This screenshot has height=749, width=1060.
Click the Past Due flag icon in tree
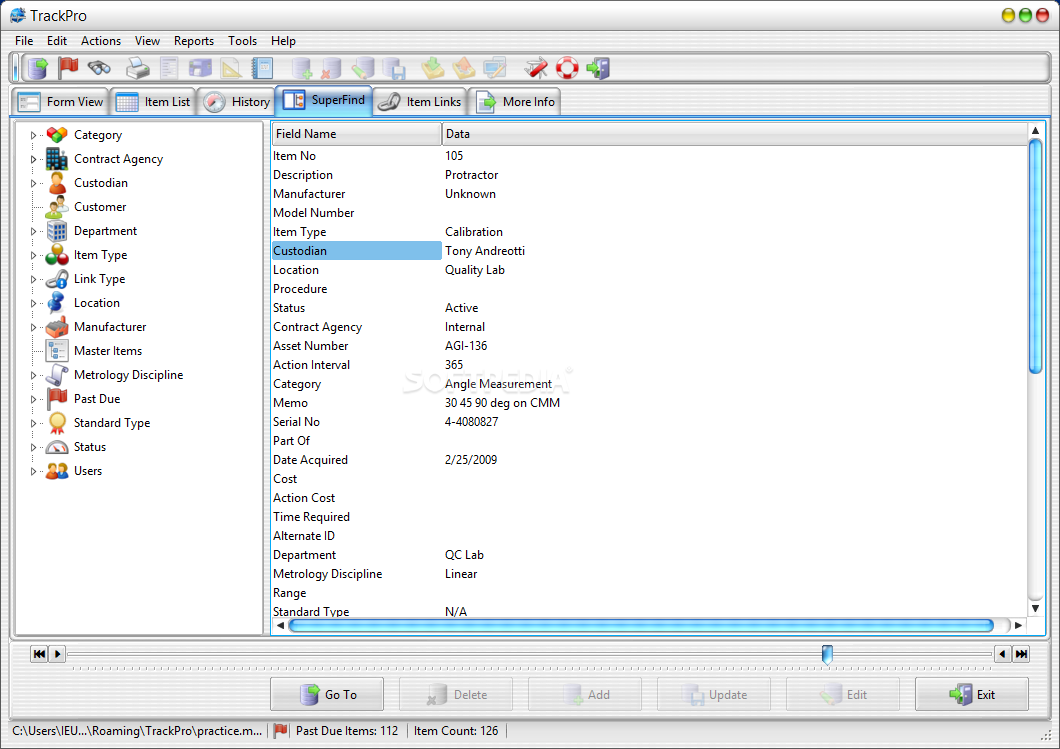click(57, 399)
